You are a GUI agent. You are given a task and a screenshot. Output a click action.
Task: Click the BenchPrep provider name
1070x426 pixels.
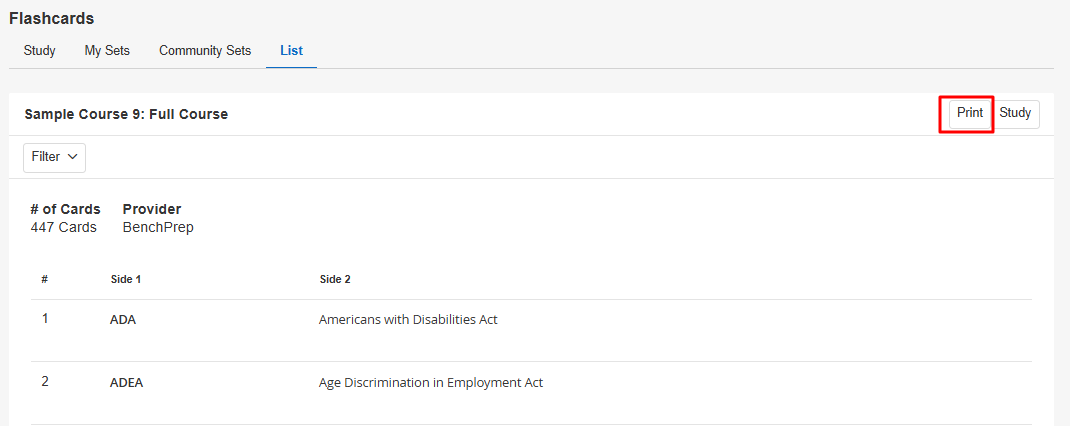158,227
